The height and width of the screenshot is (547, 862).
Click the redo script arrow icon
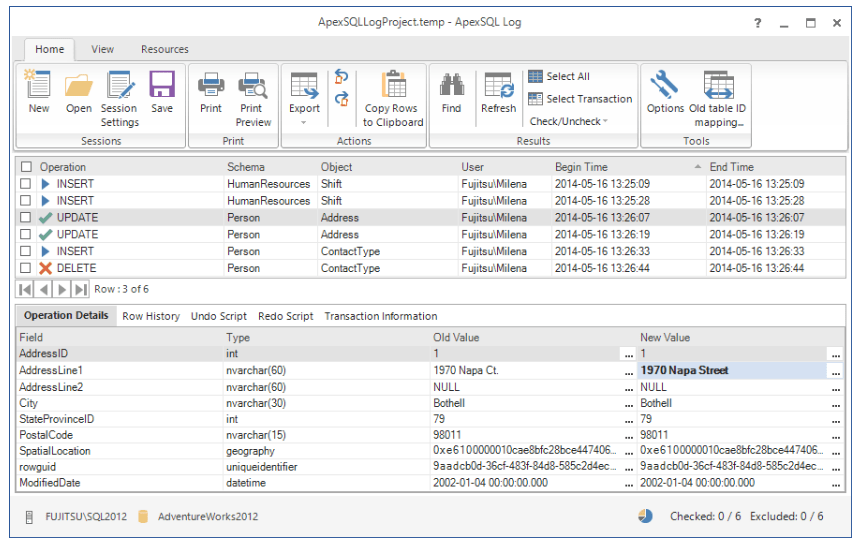341,100
